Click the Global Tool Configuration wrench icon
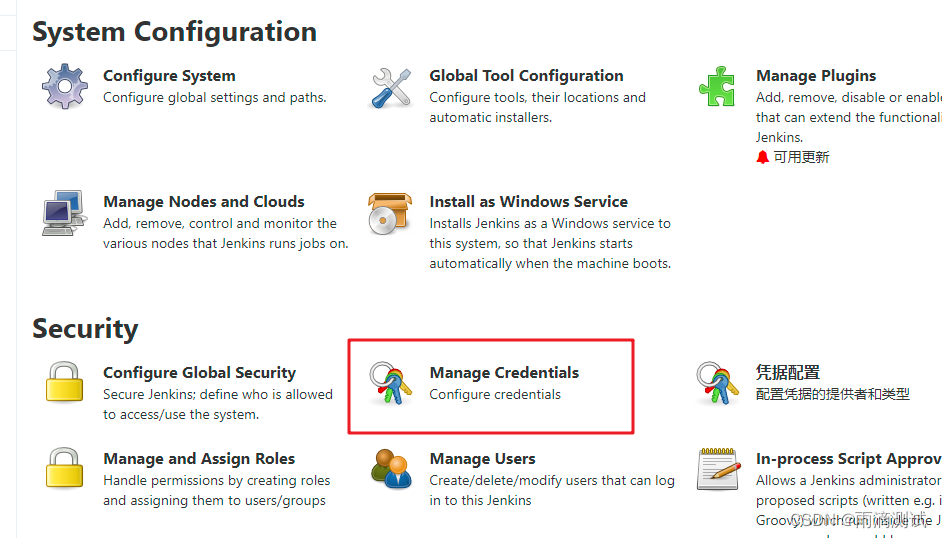The width and height of the screenshot is (942, 538). 391,88
